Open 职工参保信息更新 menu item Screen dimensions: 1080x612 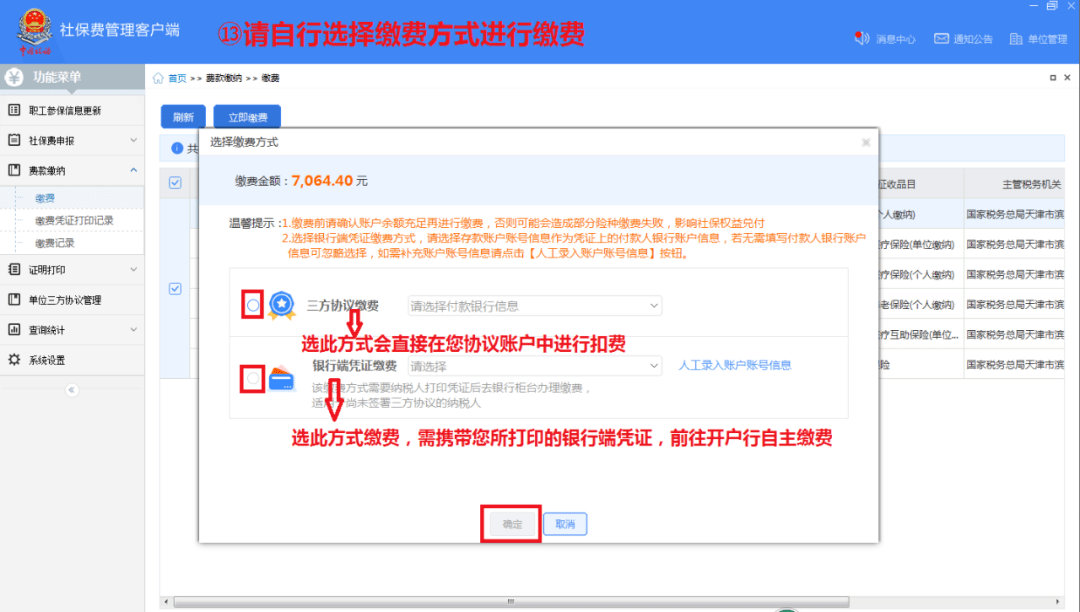(x=63, y=110)
